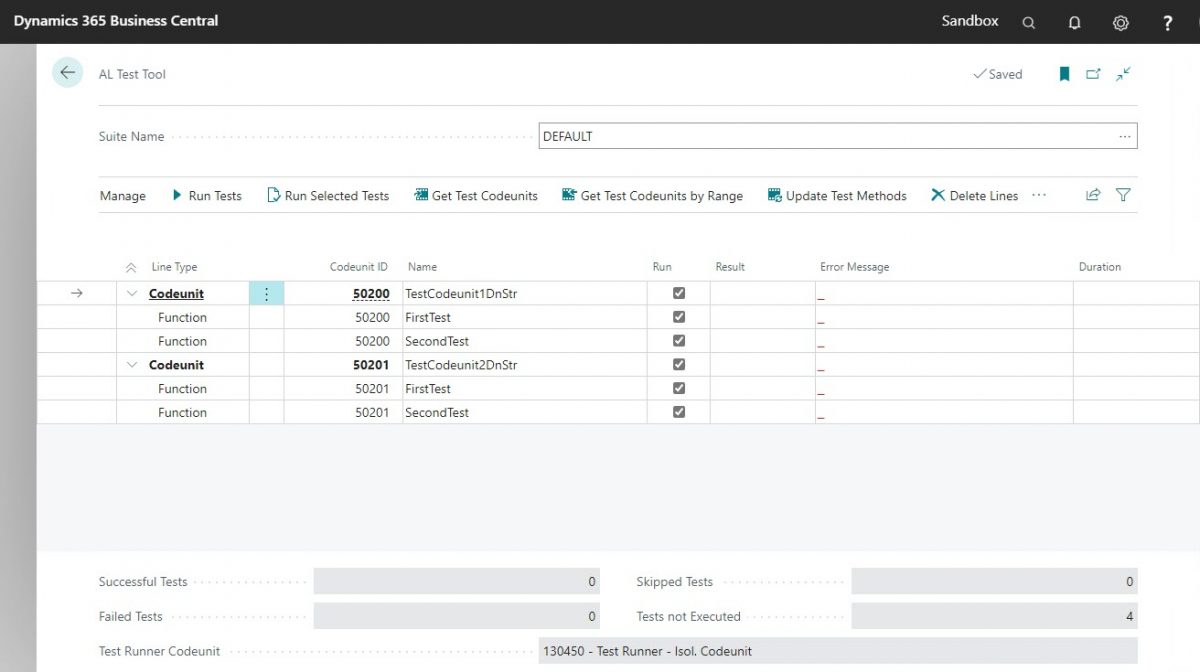
Task: Disable Run for TestCodeunit2DnStr
Action: pos(678,364)
